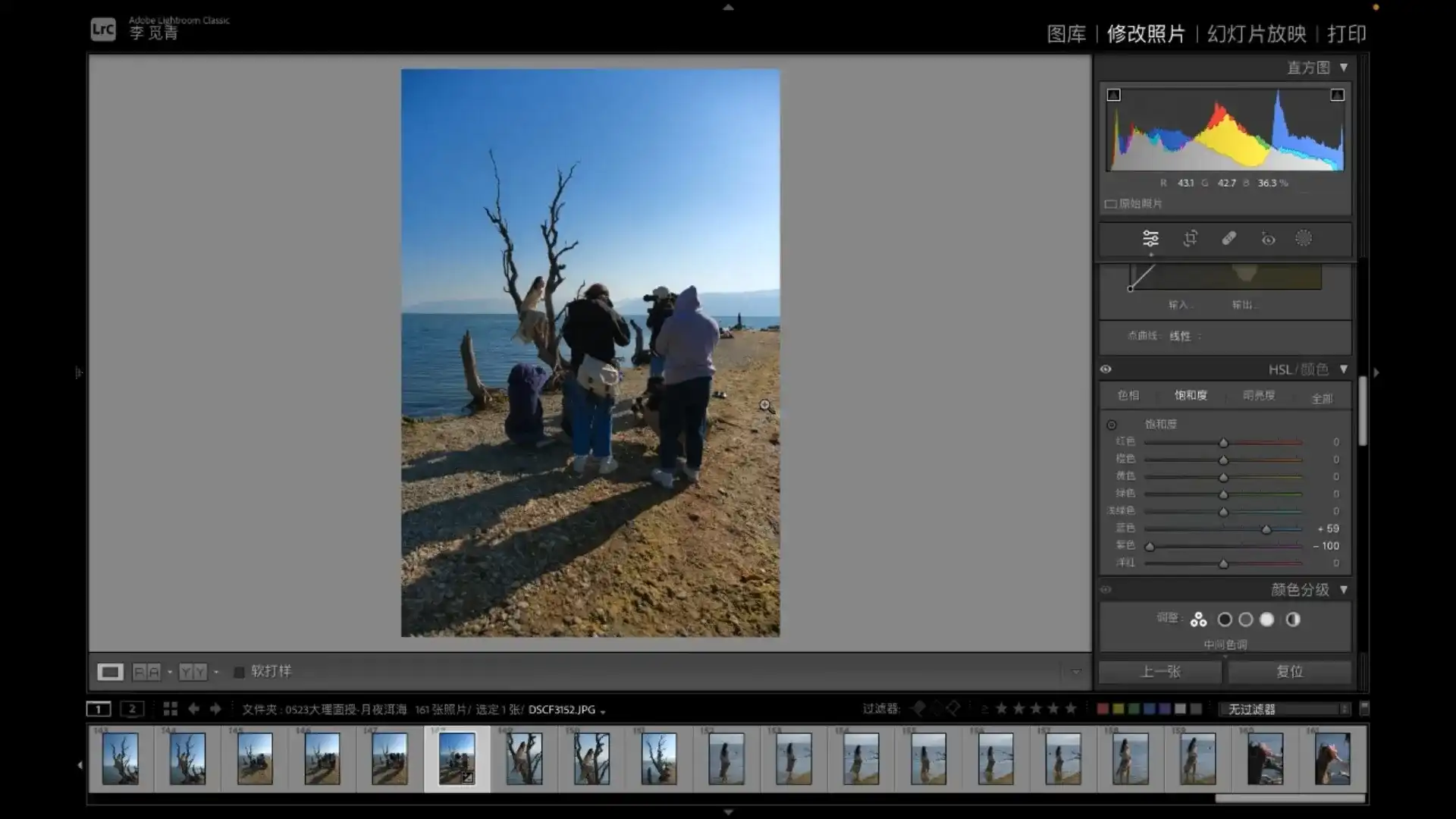
Task: Select the Crop overlay tool
Action: point(1190,239)
